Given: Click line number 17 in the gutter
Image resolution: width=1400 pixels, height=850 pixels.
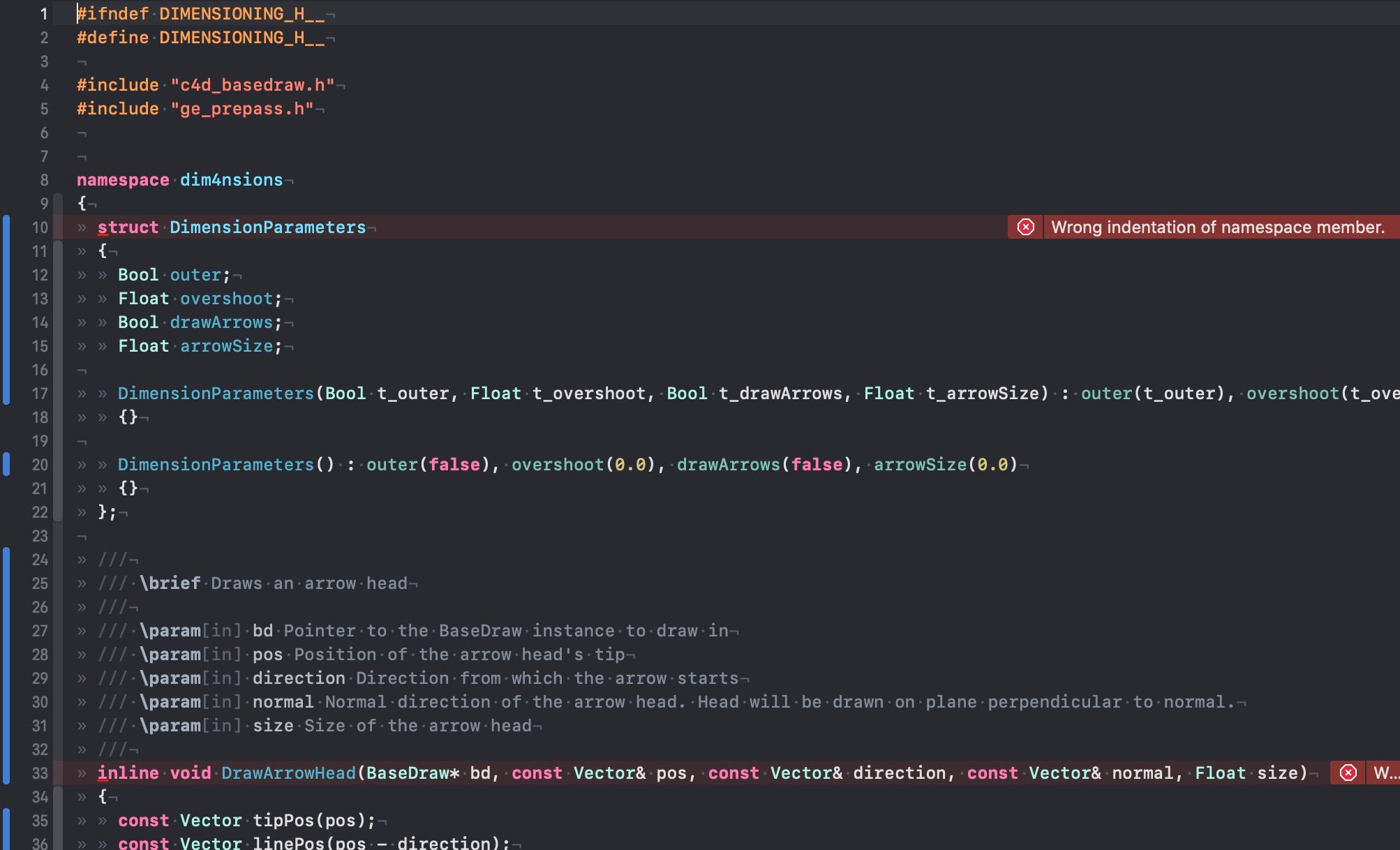Looking at the screenshot, I should pos(40,394).
